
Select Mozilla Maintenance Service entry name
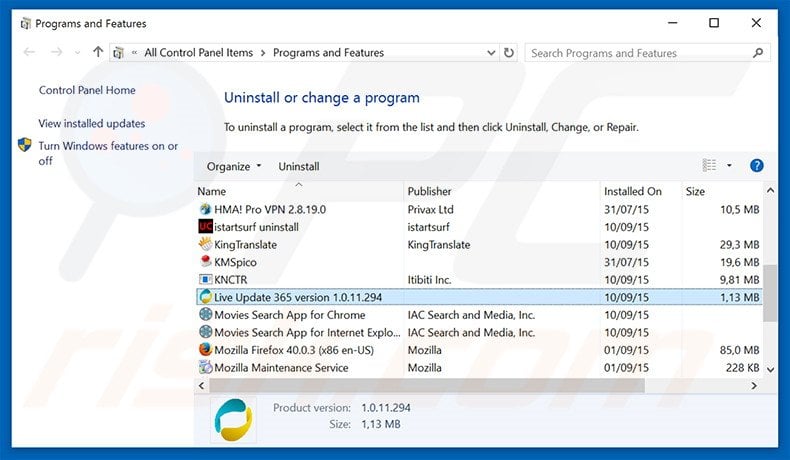click(x=281, y=368)
